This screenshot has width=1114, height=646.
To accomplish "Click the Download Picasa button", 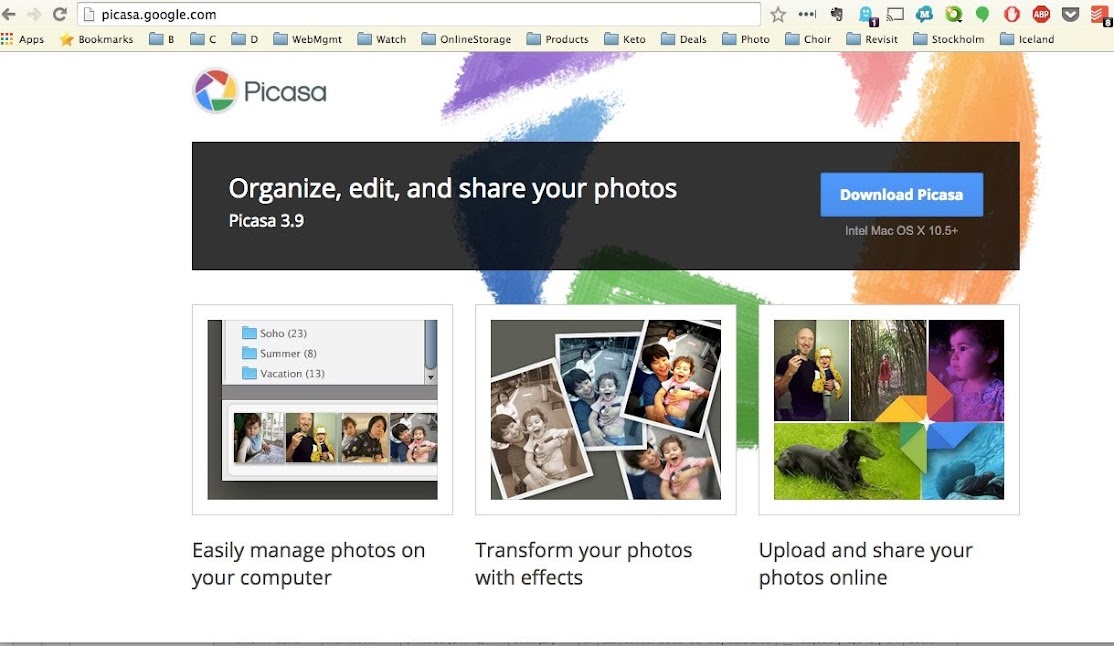I will 902,195.
